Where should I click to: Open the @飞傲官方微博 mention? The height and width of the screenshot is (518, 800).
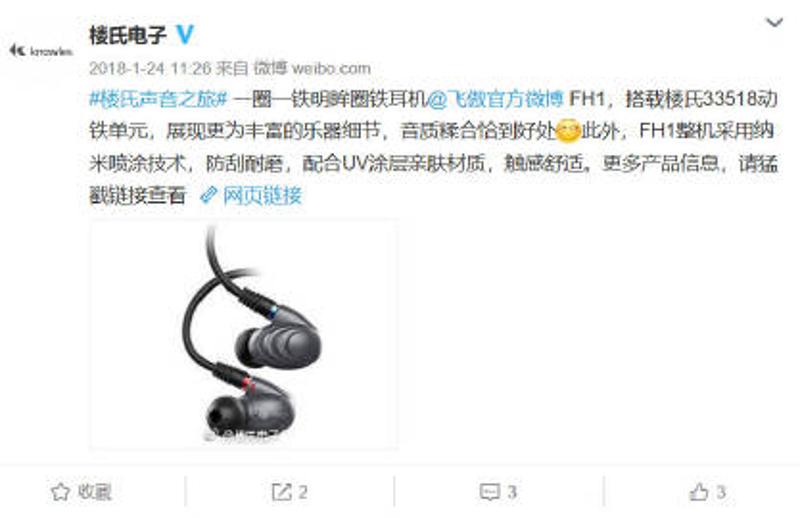(494, 99)
